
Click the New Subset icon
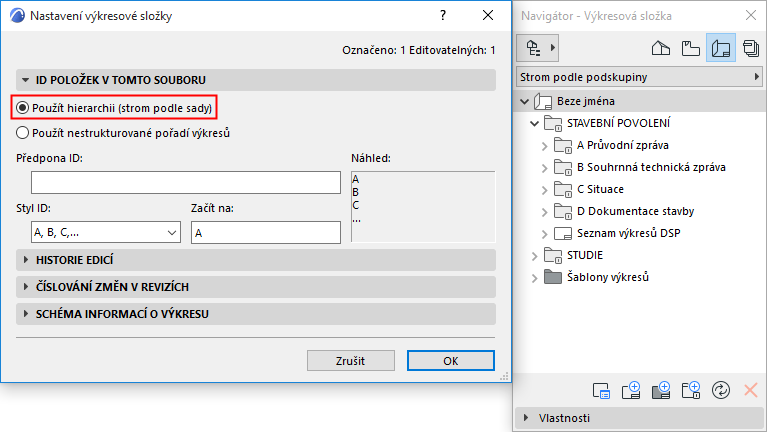click(690, 390)
